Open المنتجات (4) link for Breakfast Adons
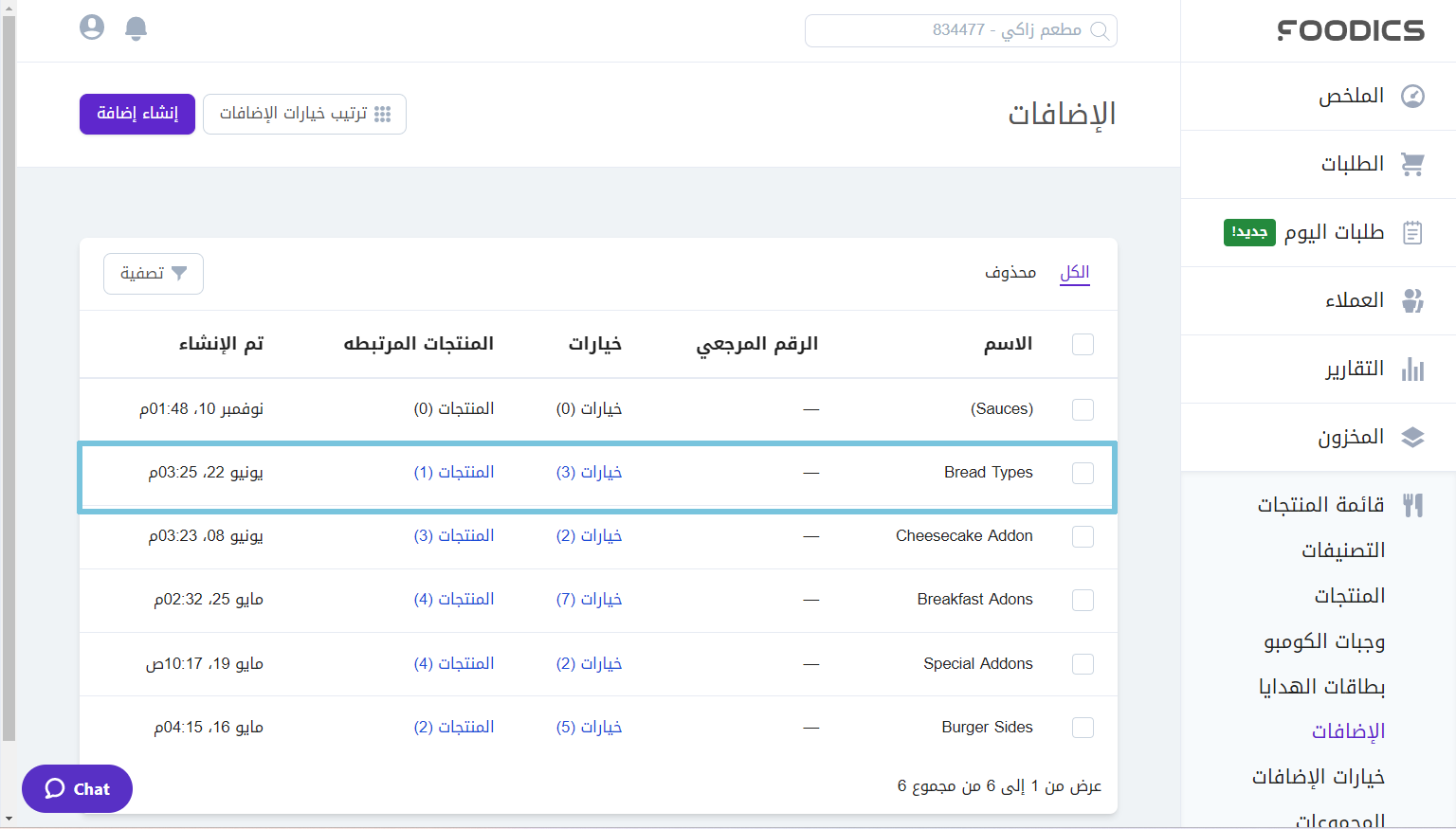This screenshot has height=829, width=1456. click(454, 600)
